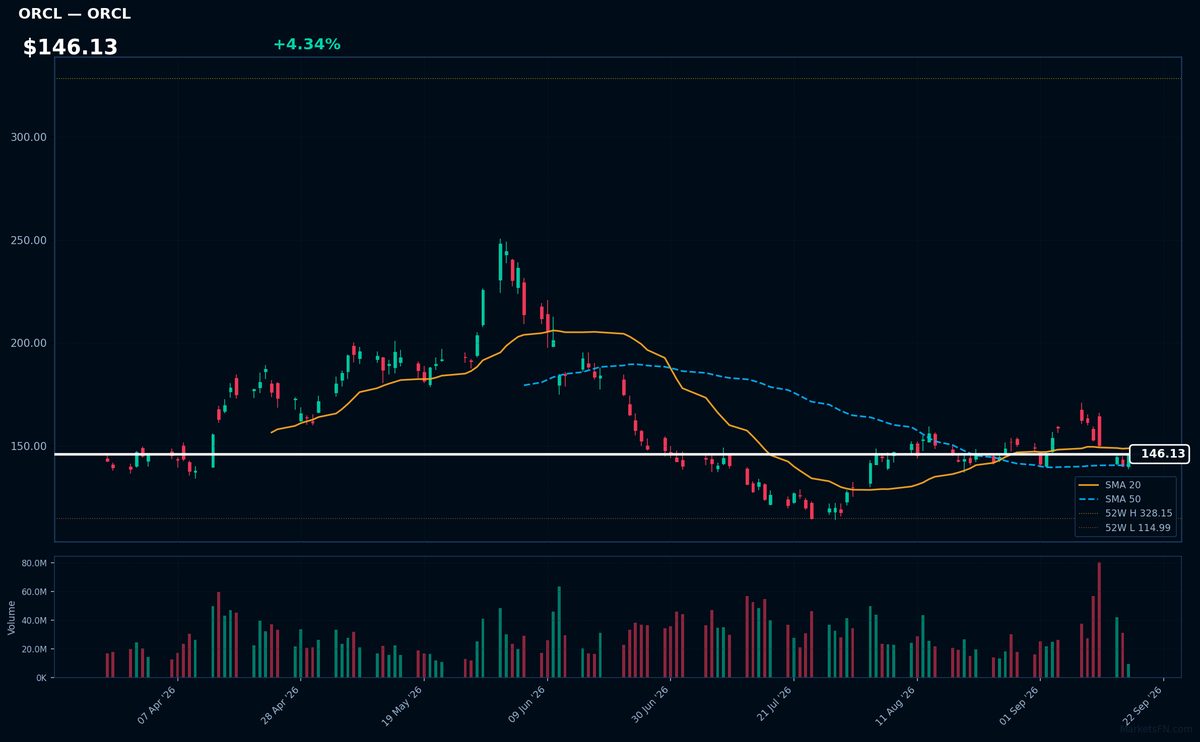Click the 09 Jun '26 date label
The height and width of the screenshot is (742, 1200).
527,705
